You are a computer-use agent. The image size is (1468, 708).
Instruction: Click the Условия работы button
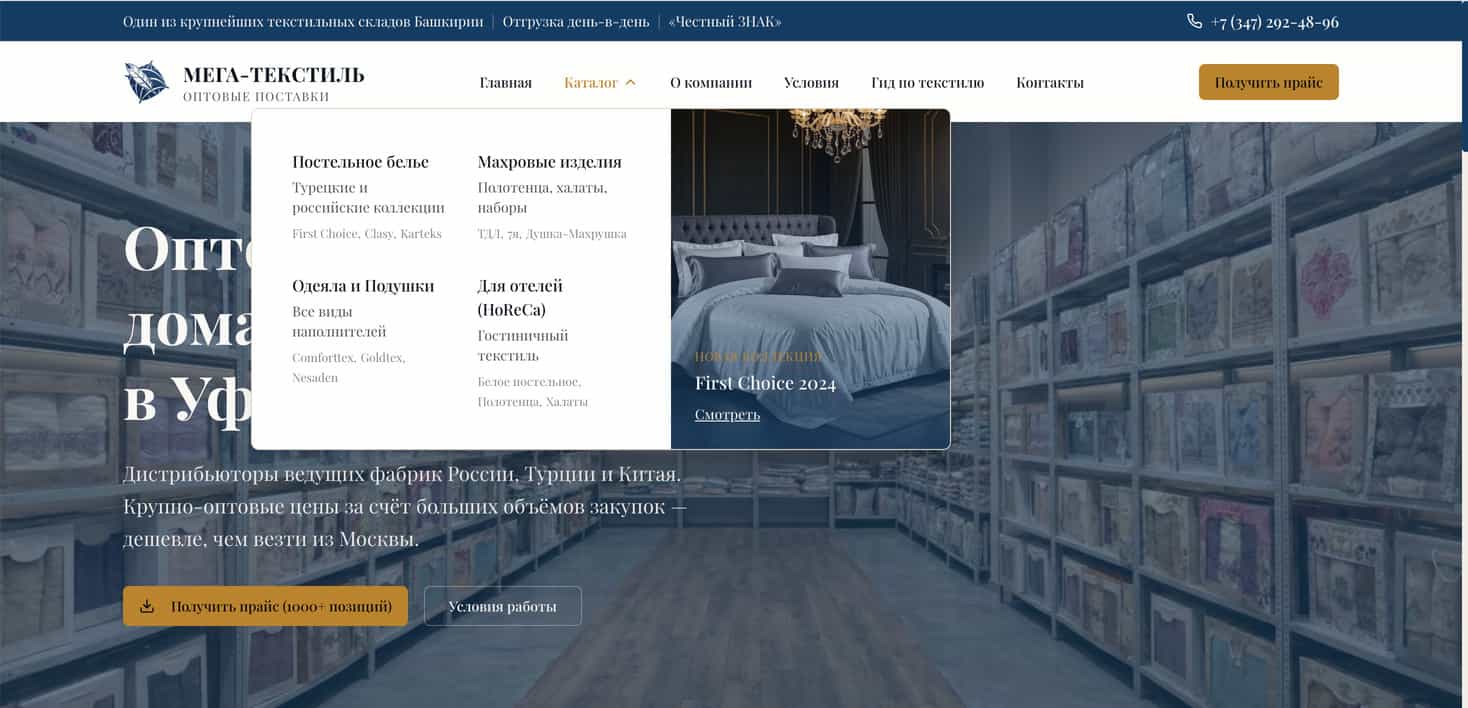click(x=502, y=606)
